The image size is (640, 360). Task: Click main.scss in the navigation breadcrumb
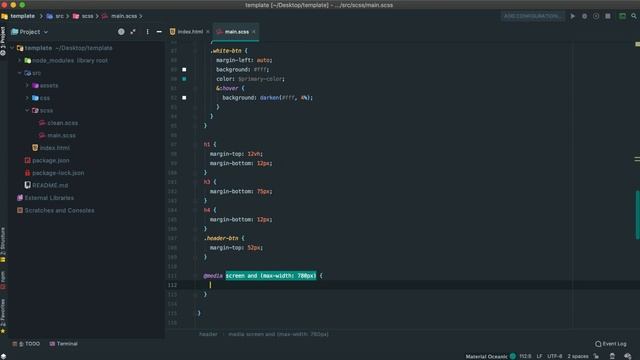pyautogui.click(x=120, y=16)
